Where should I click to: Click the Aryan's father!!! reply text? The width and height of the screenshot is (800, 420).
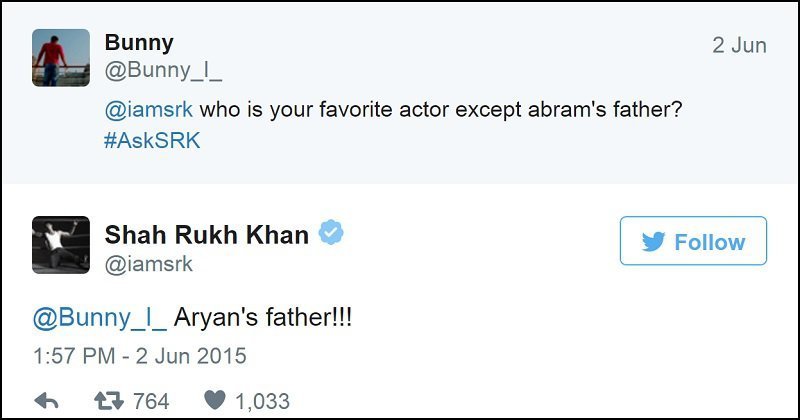pyautogui.click(x=263, y=317)
